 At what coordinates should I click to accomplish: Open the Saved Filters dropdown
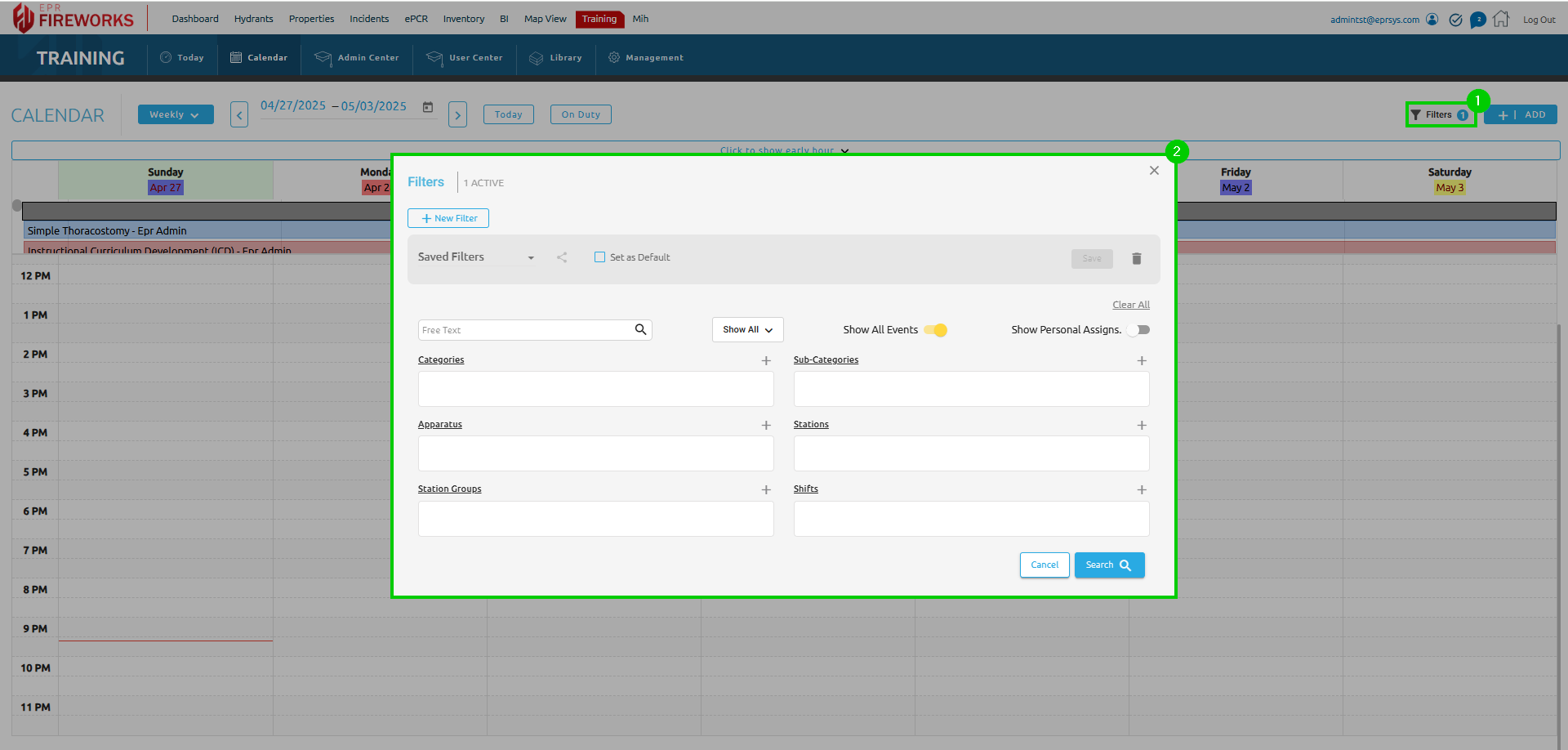point(476,257)
